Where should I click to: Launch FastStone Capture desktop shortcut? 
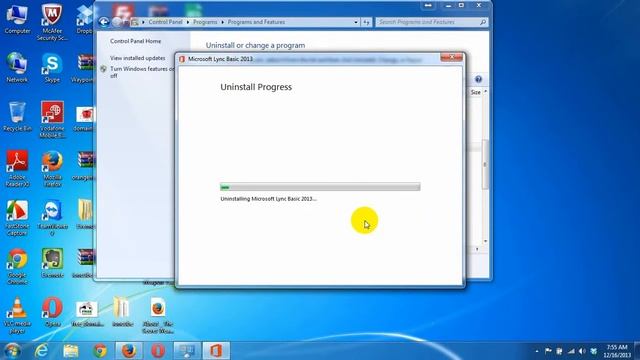(x=17, y=217)
